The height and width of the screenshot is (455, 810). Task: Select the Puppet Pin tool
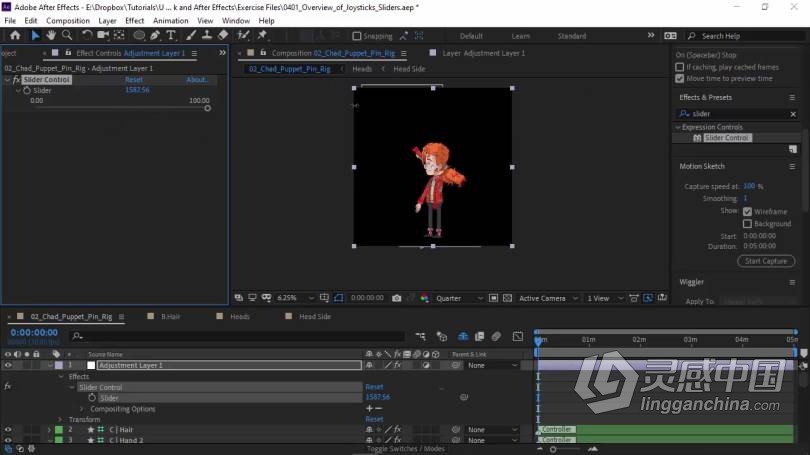tap(262, 35)
